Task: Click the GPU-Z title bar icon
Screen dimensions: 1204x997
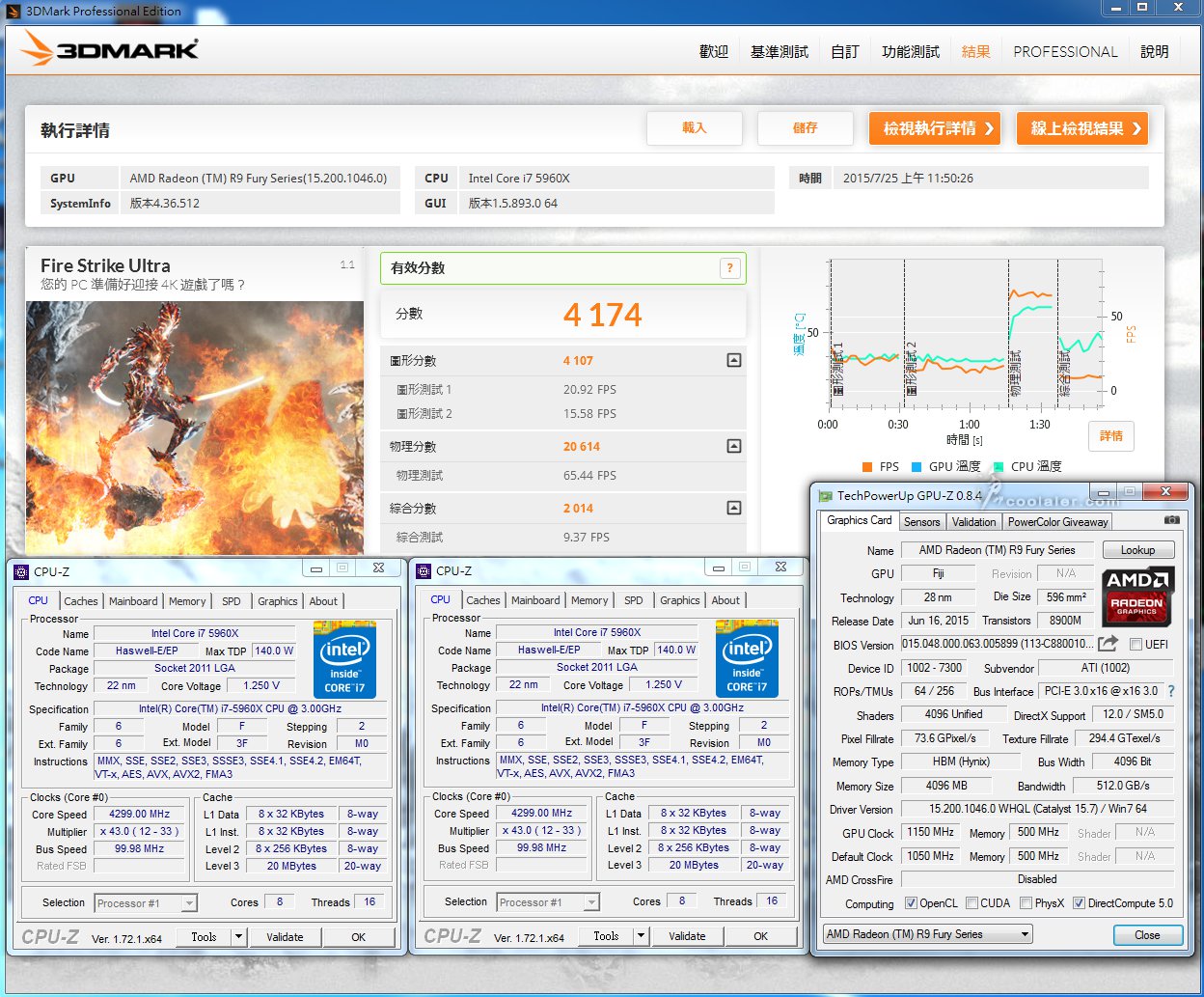Action: (x=825, y=496)
